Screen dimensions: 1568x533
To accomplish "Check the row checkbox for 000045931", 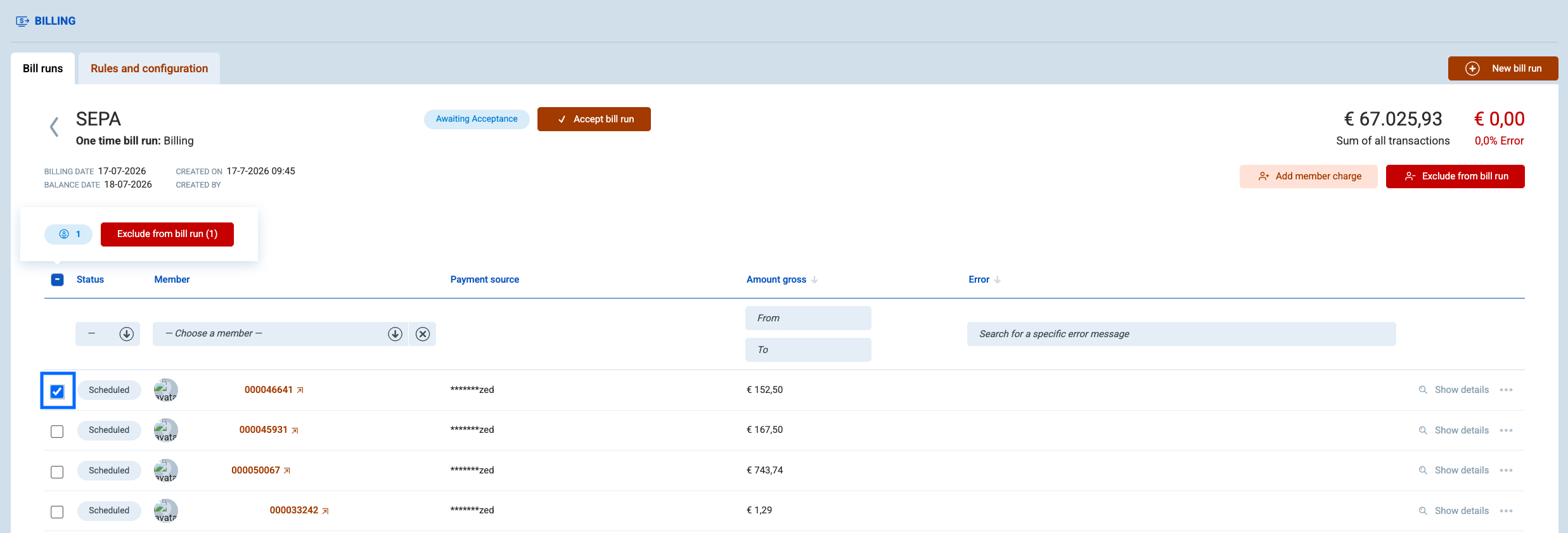I will tap(57, 432).
